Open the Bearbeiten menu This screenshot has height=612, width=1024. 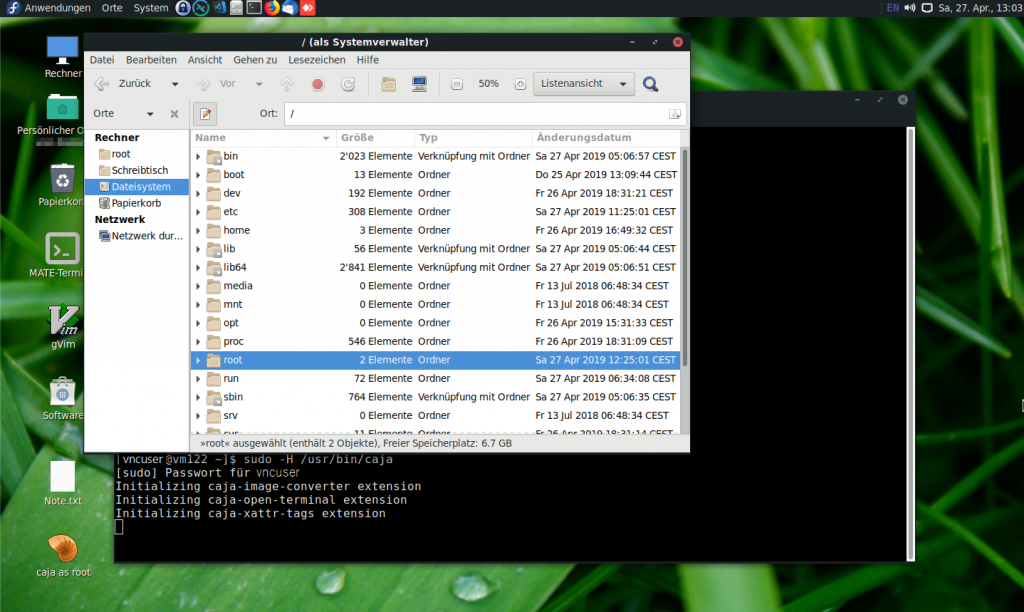[x=151, y=59]
